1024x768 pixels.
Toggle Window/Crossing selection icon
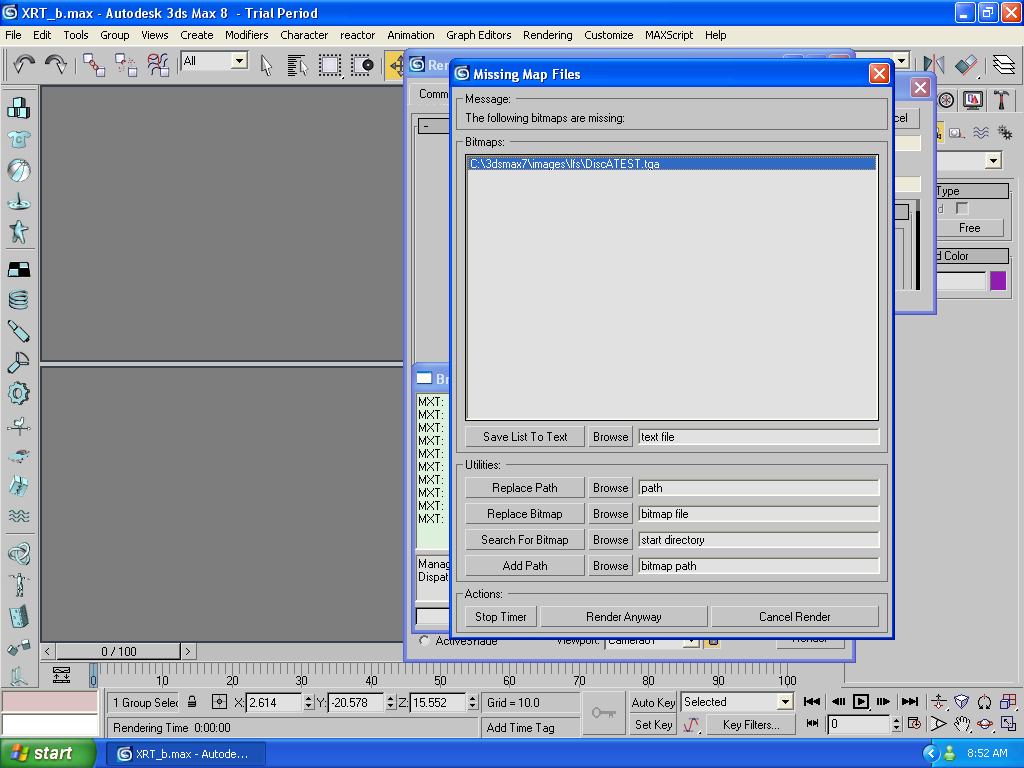pos(362,65)
